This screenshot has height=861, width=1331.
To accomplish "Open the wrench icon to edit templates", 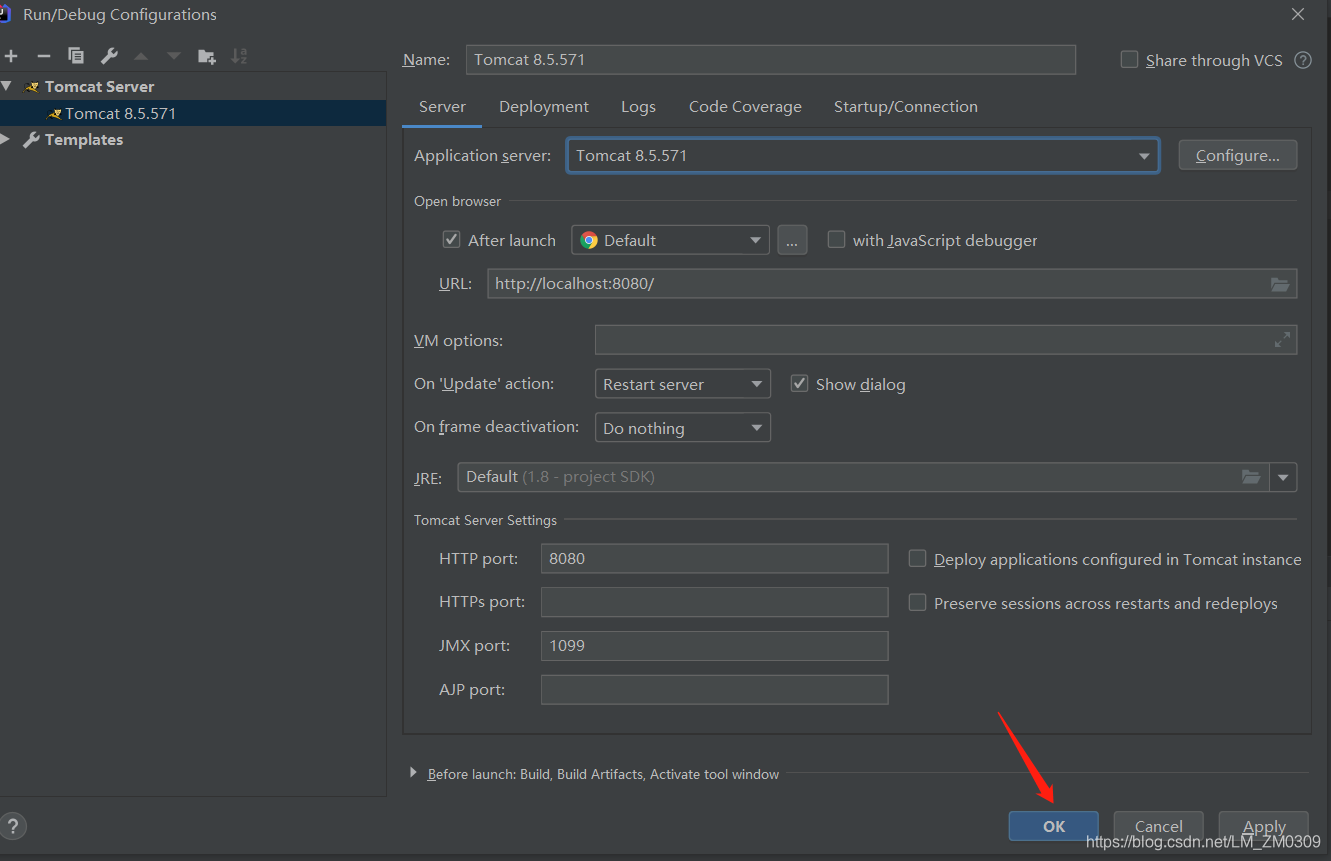I will point(109,56).
